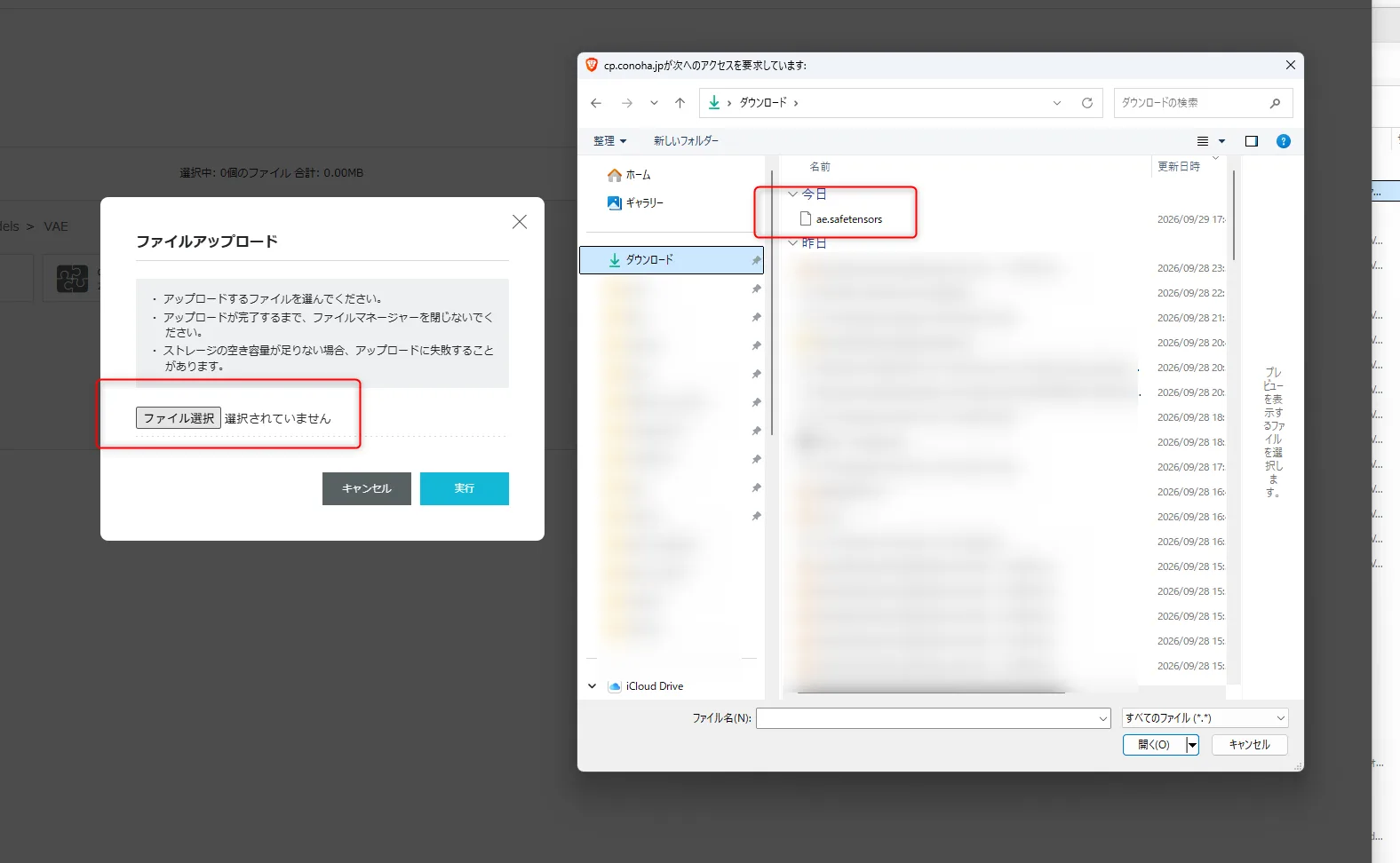Screen dimensions: 1400x863
Task: Expand the address bar history dropdown
Action: tap(1057, 103)
